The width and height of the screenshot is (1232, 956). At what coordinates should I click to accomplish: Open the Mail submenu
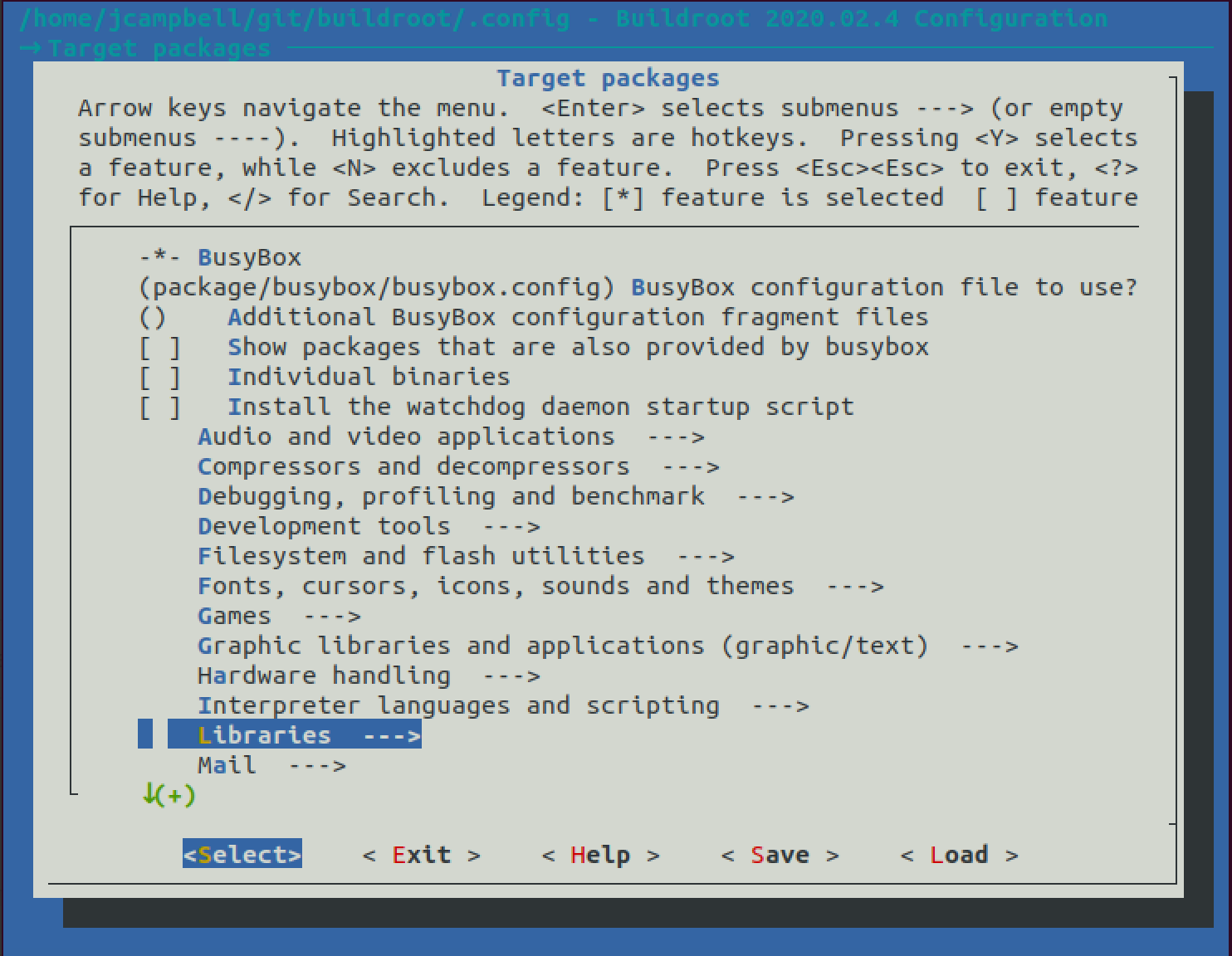coord(271,765)
